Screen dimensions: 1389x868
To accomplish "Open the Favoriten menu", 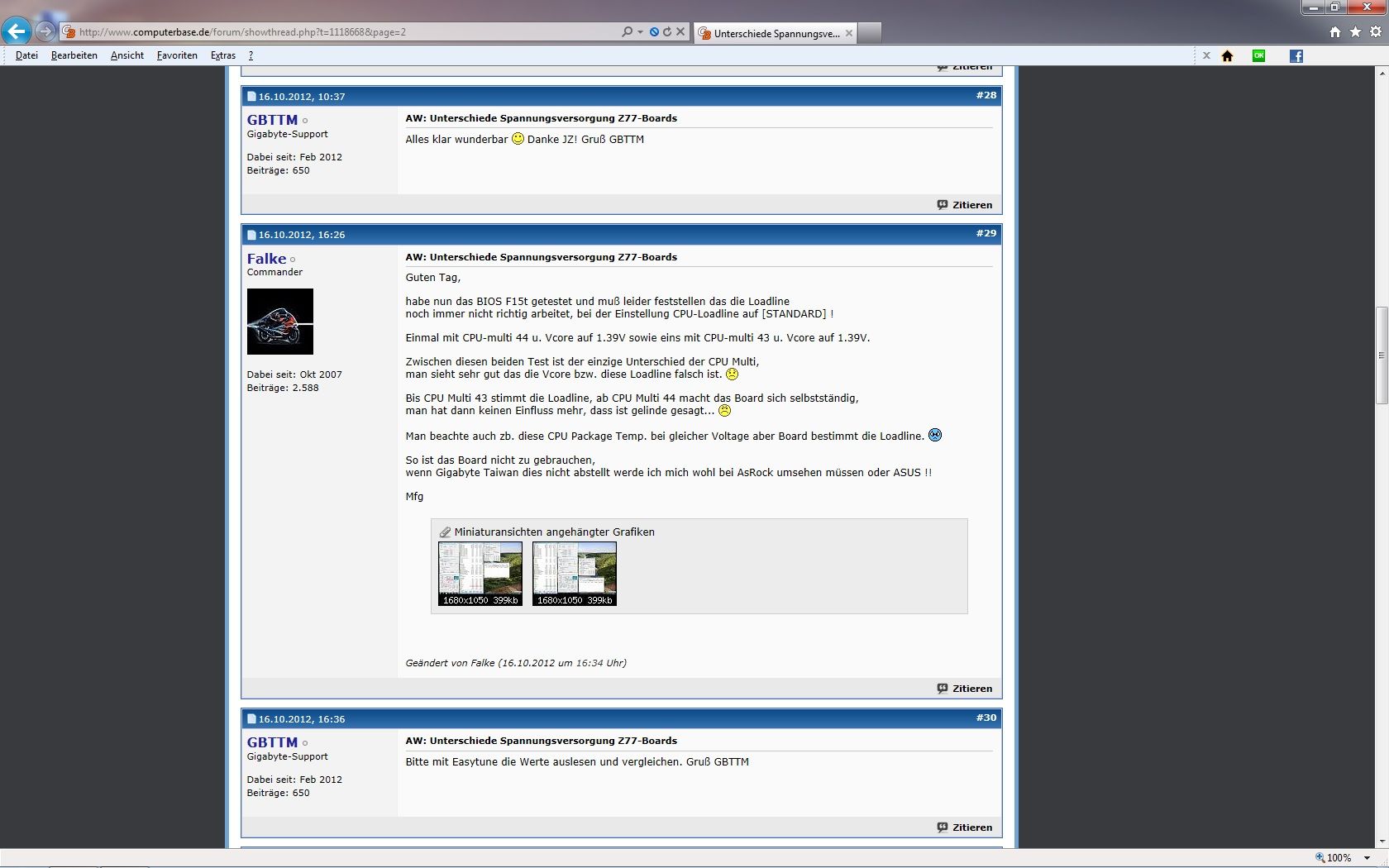I will 177,55.
